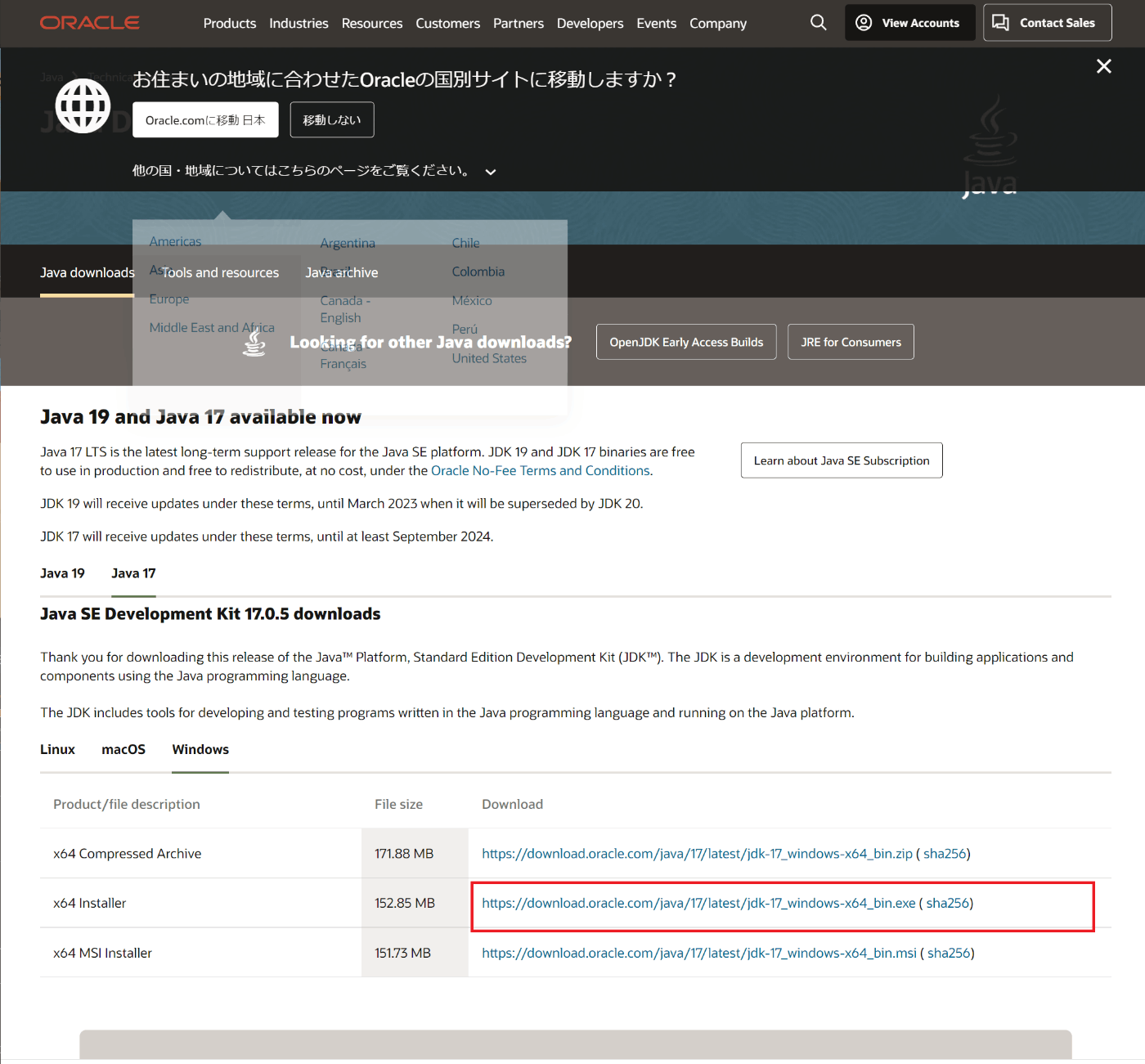Switch to Java downloads tab
This screenshot has height=1064, width=1145.
[88, 272]
